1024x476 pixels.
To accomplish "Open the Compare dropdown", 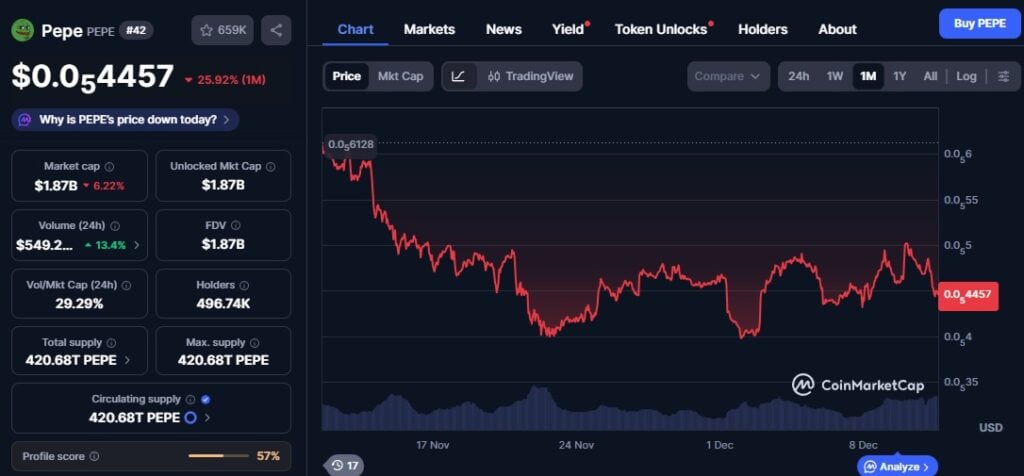I will coord(728,76).
